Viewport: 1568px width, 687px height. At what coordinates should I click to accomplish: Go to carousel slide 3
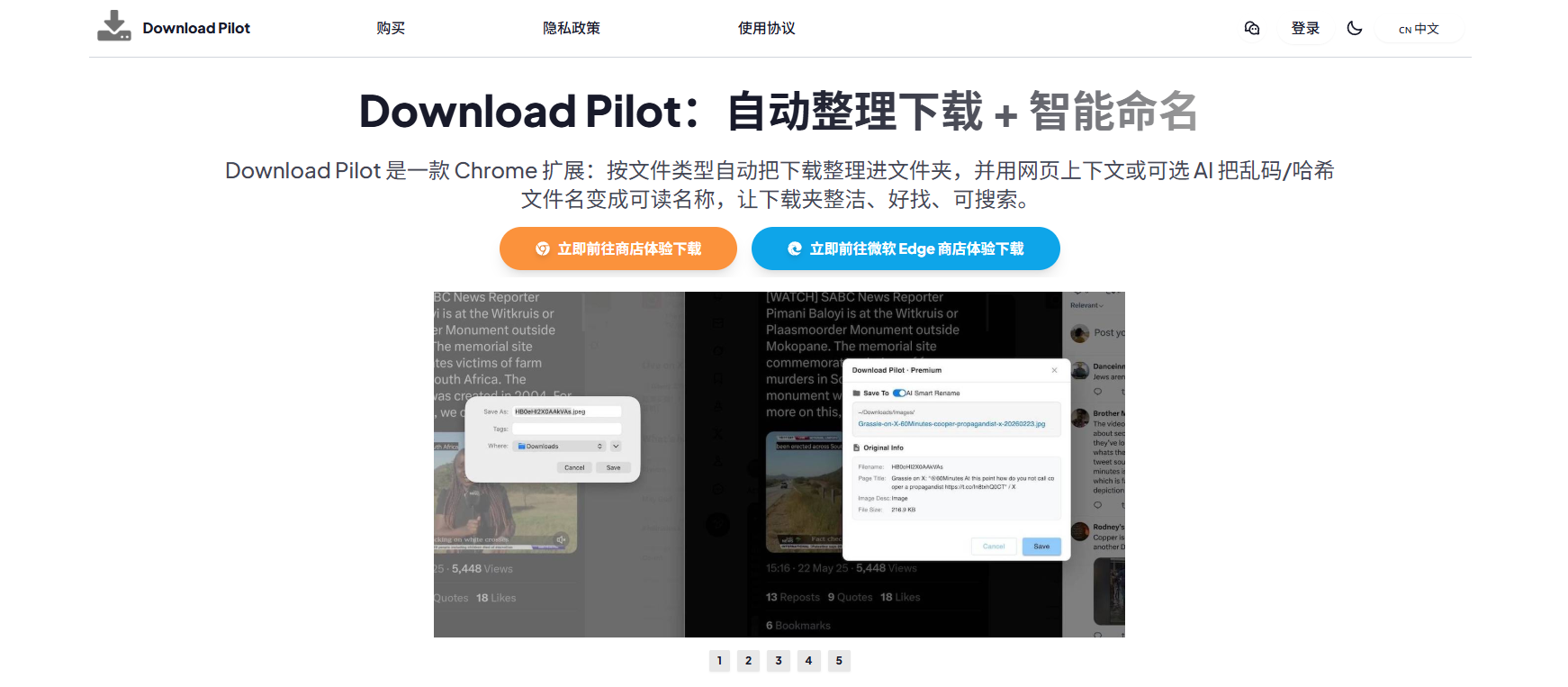(x=779, y=661)
